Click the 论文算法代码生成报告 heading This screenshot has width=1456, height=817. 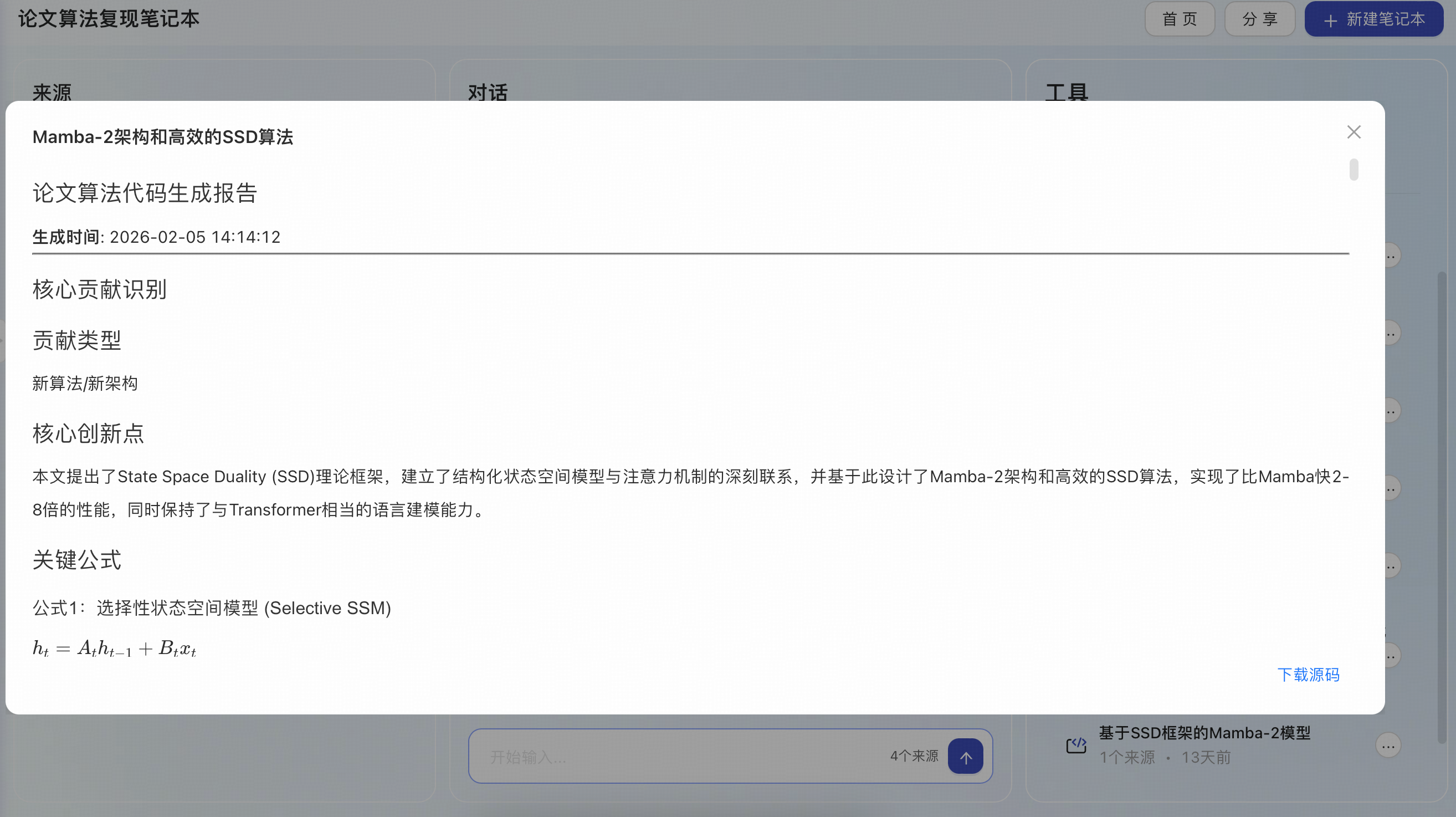(145, 193)
